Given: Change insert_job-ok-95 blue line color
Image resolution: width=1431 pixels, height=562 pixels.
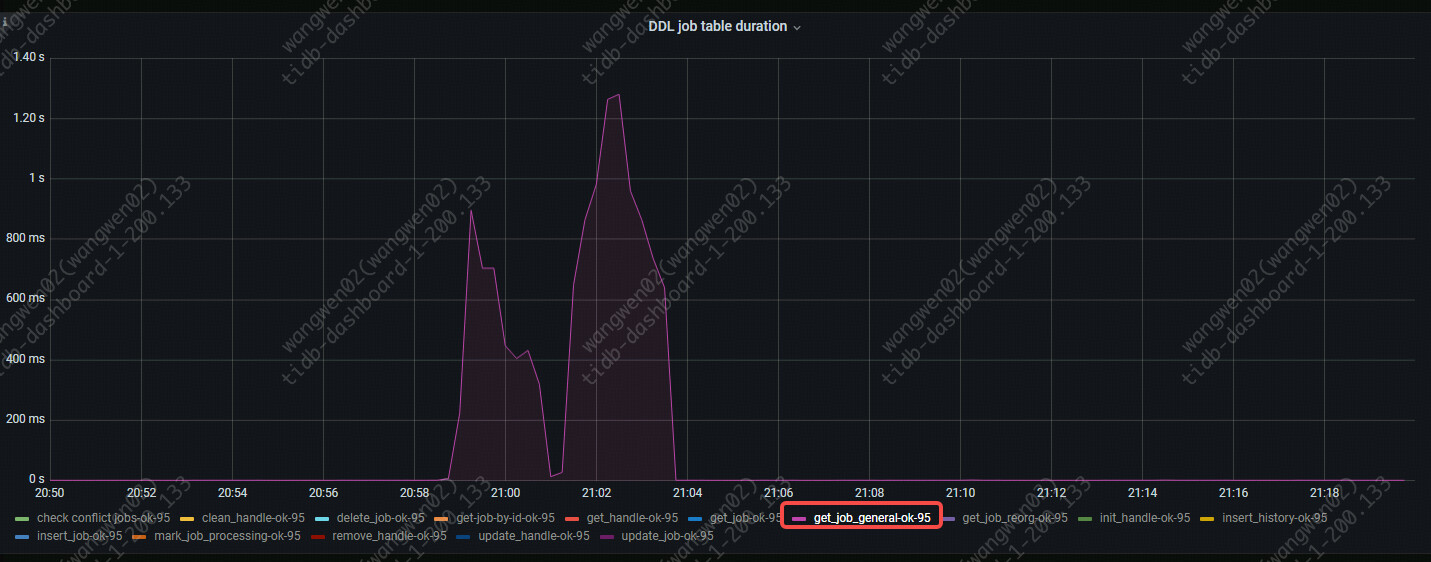Looking at the screenshot, I should [22, 536].
